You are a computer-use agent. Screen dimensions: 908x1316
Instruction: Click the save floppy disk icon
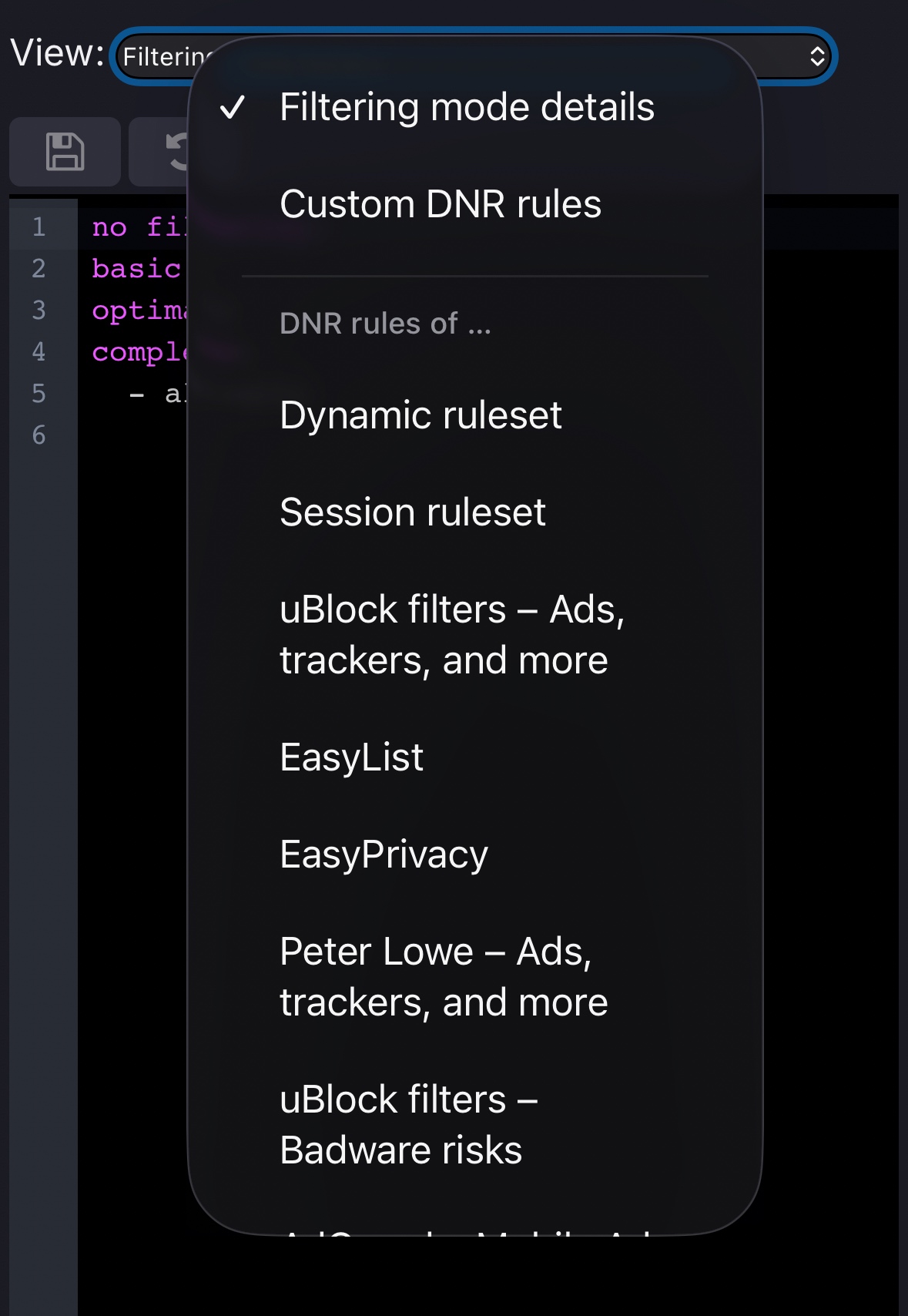click(65, 152)
